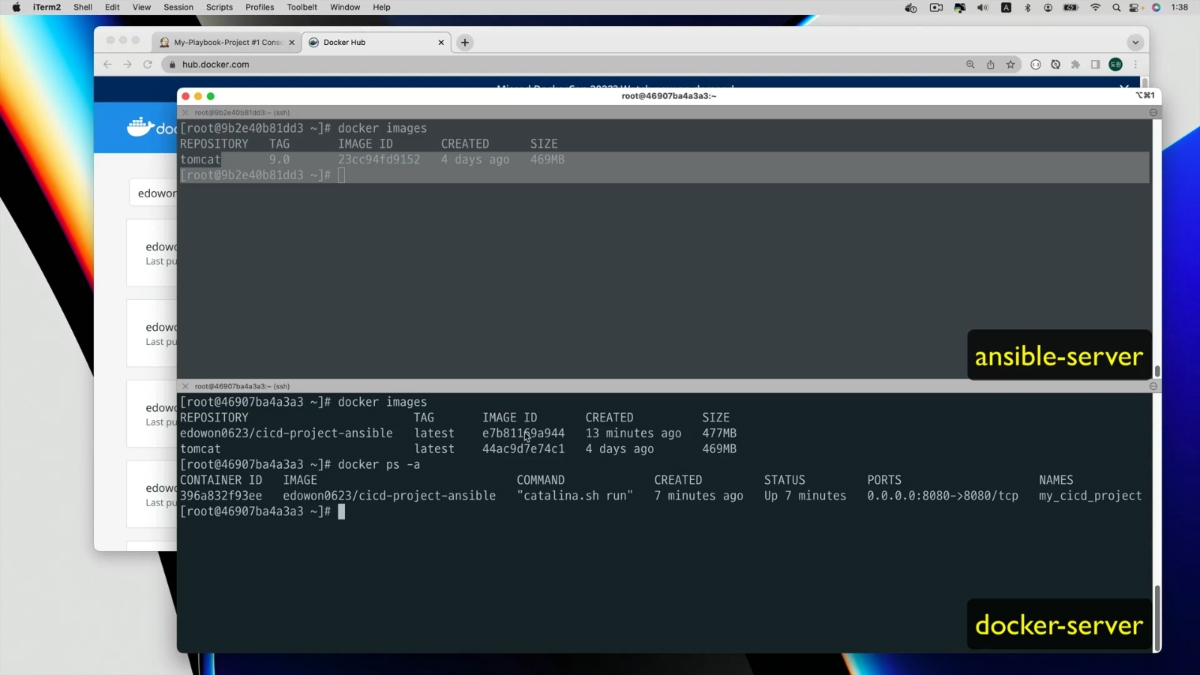
Task: Click tomcat repository in top pane
Action: tap(200, 159)
